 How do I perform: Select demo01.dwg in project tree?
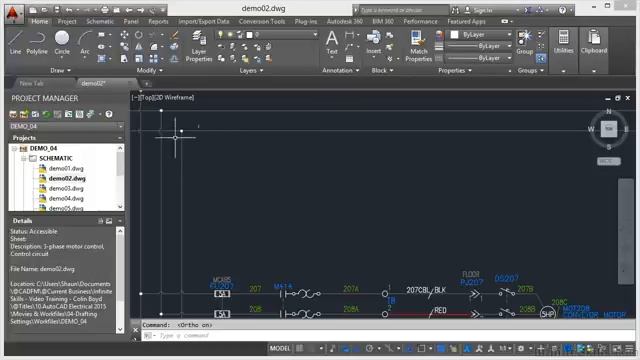point(66,168)
